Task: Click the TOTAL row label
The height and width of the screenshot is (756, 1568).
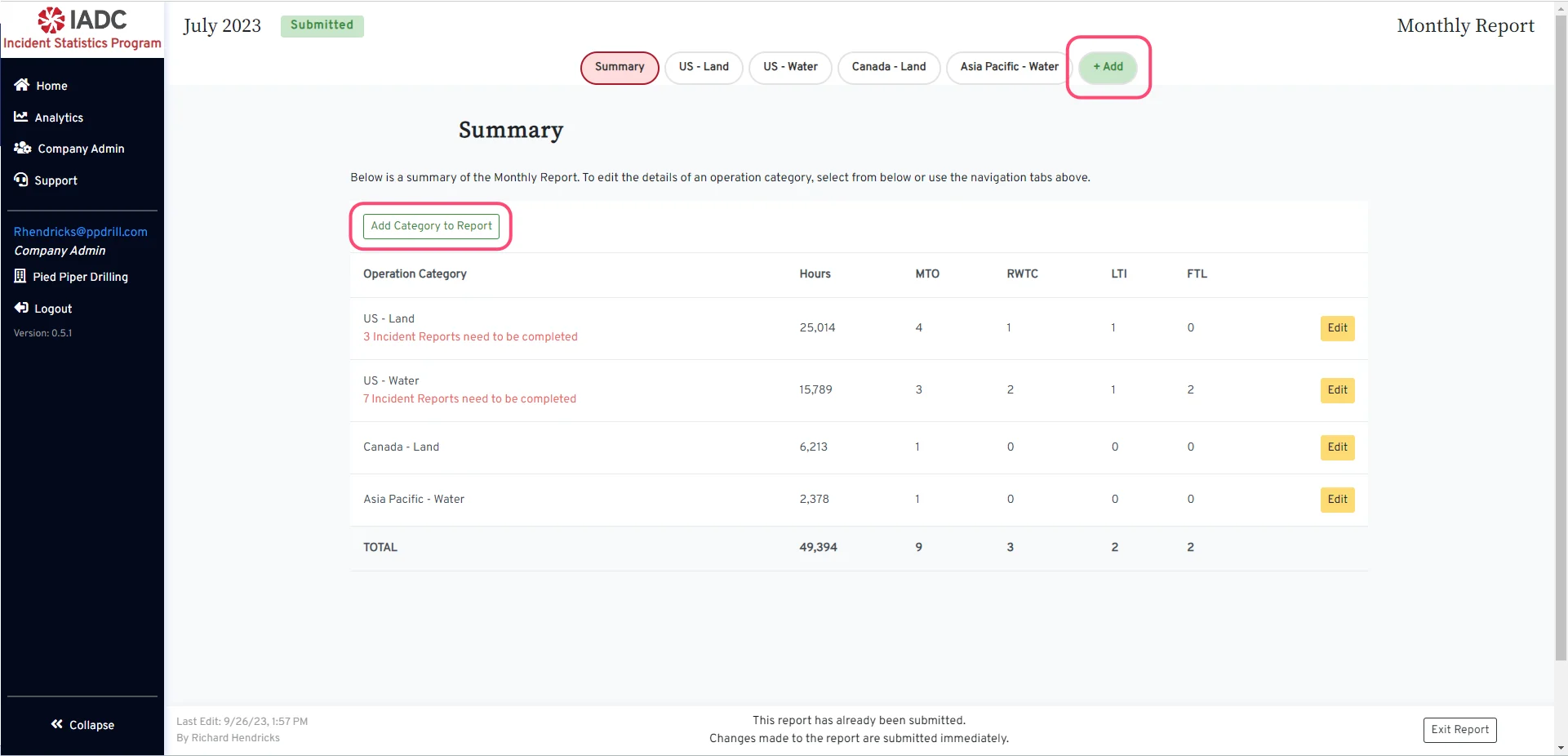Action: point(380,548)
